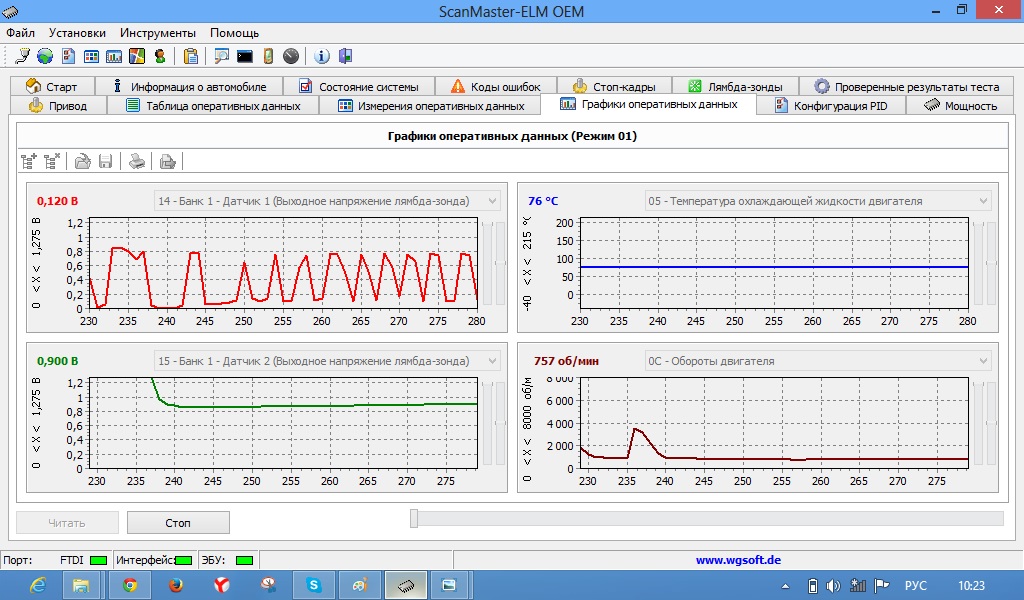Click the add PID tree icon
1024x600 pixels.
pyautogui.click(x=29, y=160)
